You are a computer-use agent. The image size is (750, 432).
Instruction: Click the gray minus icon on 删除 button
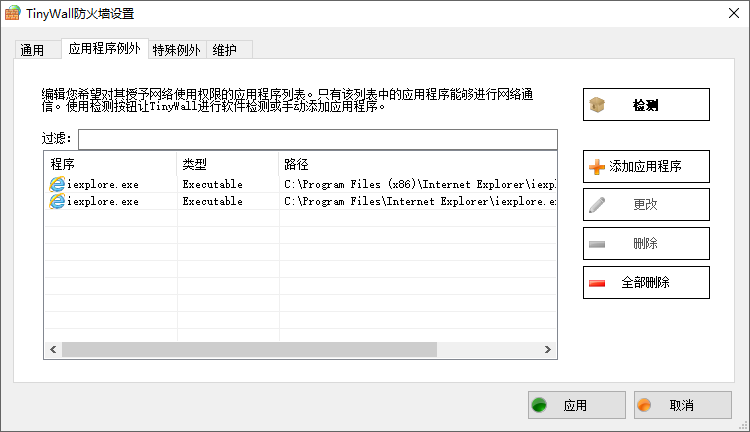pos(597,244)
